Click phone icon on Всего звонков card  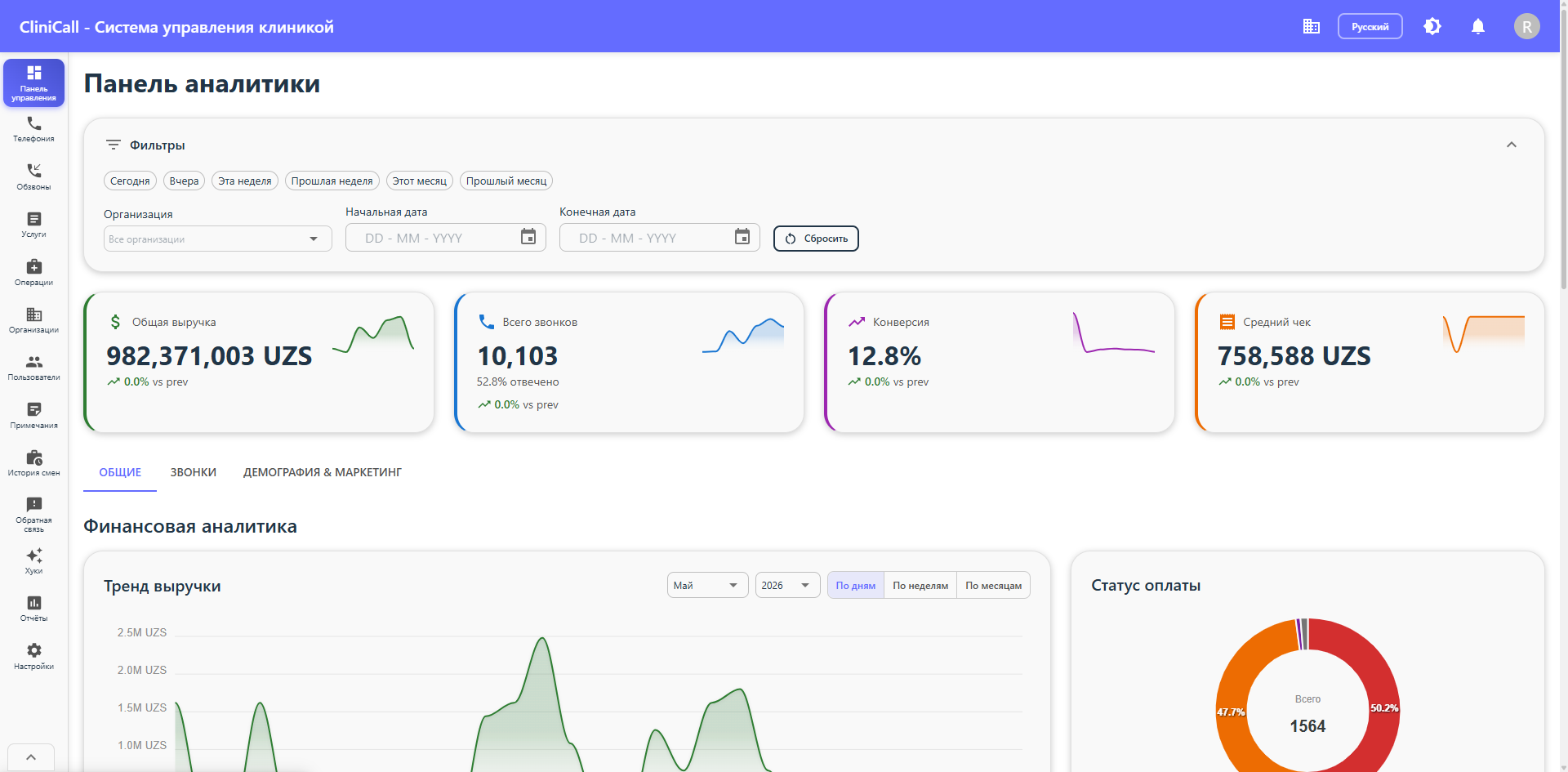[487, 322]
